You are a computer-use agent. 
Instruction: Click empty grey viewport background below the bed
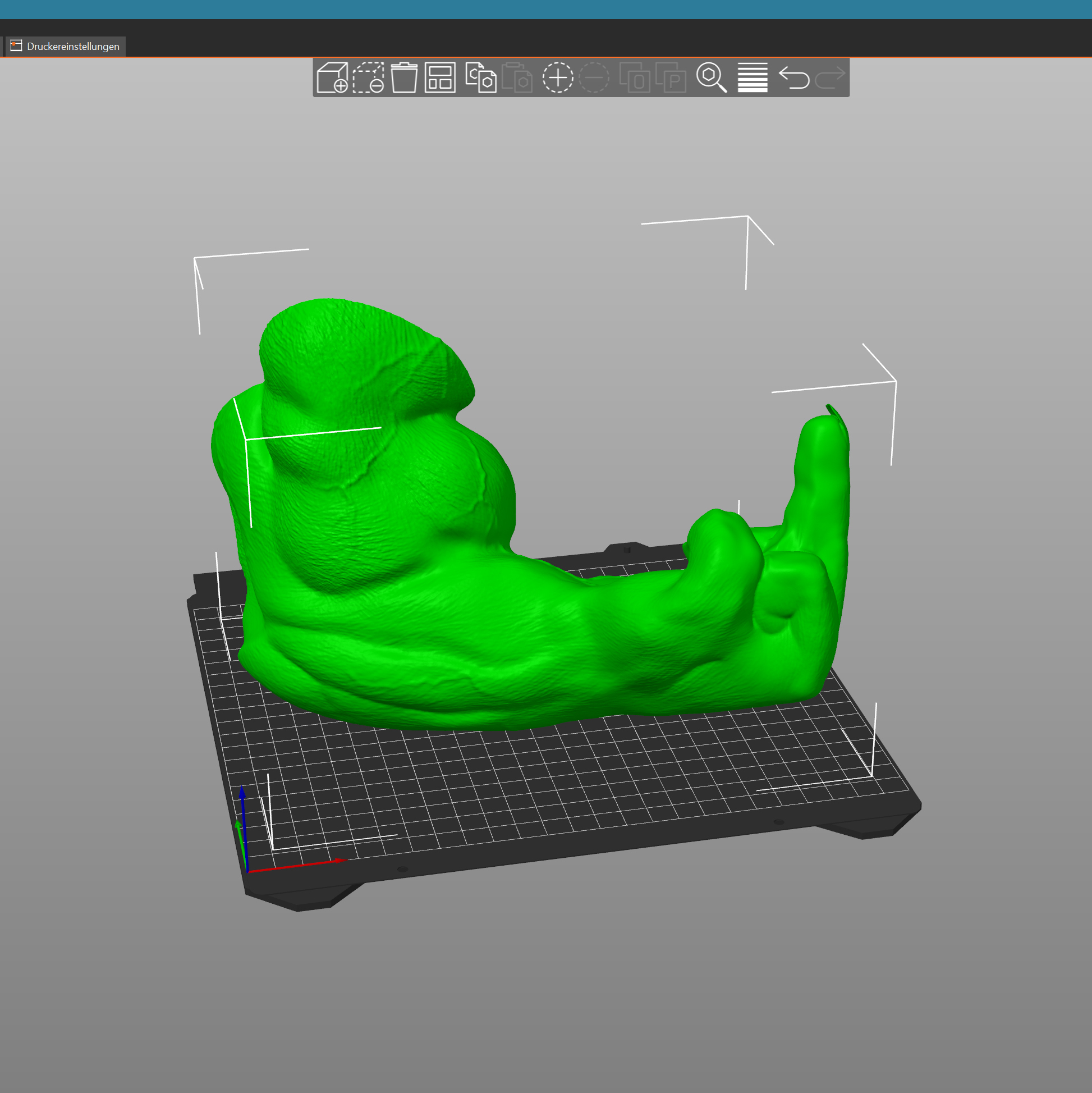pos(566,990)
